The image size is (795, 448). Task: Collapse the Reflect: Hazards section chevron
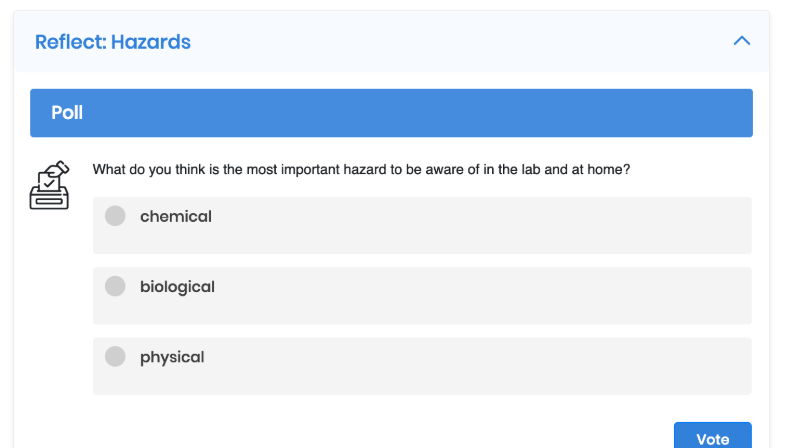coord(742,41)
